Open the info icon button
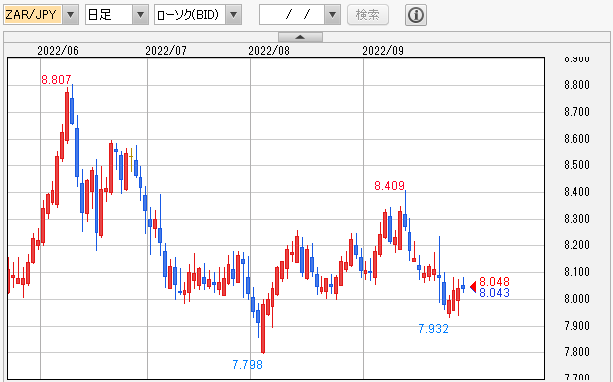 (x=416, y=15)
